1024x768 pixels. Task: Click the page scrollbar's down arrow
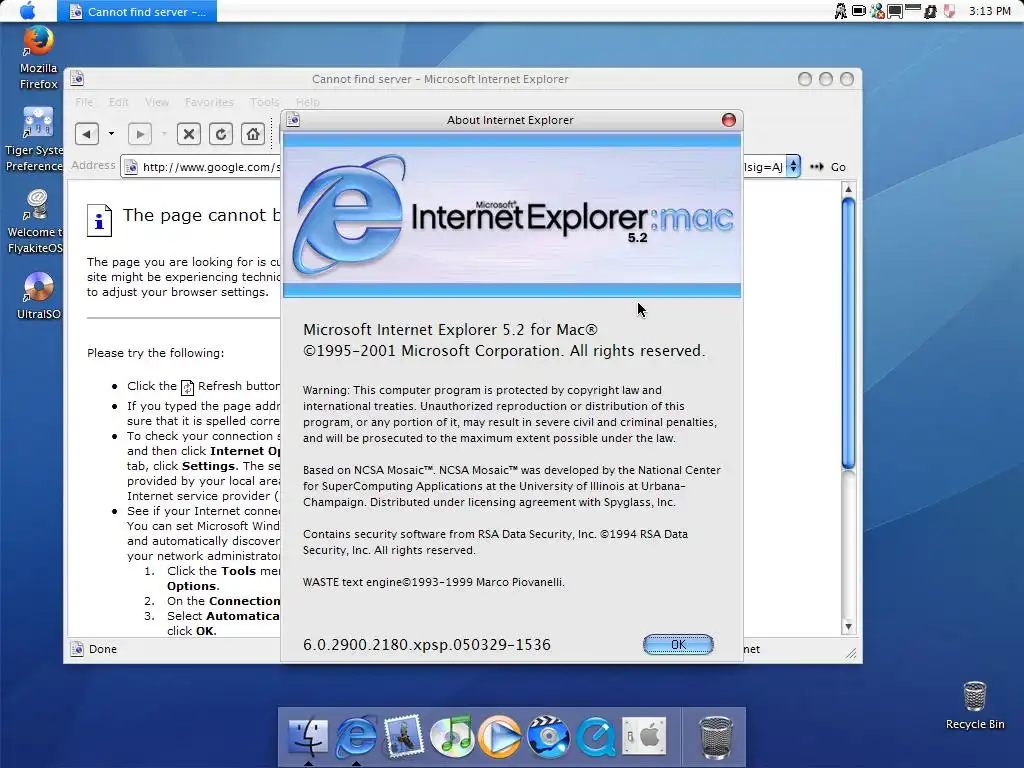(x=848, y=626)
